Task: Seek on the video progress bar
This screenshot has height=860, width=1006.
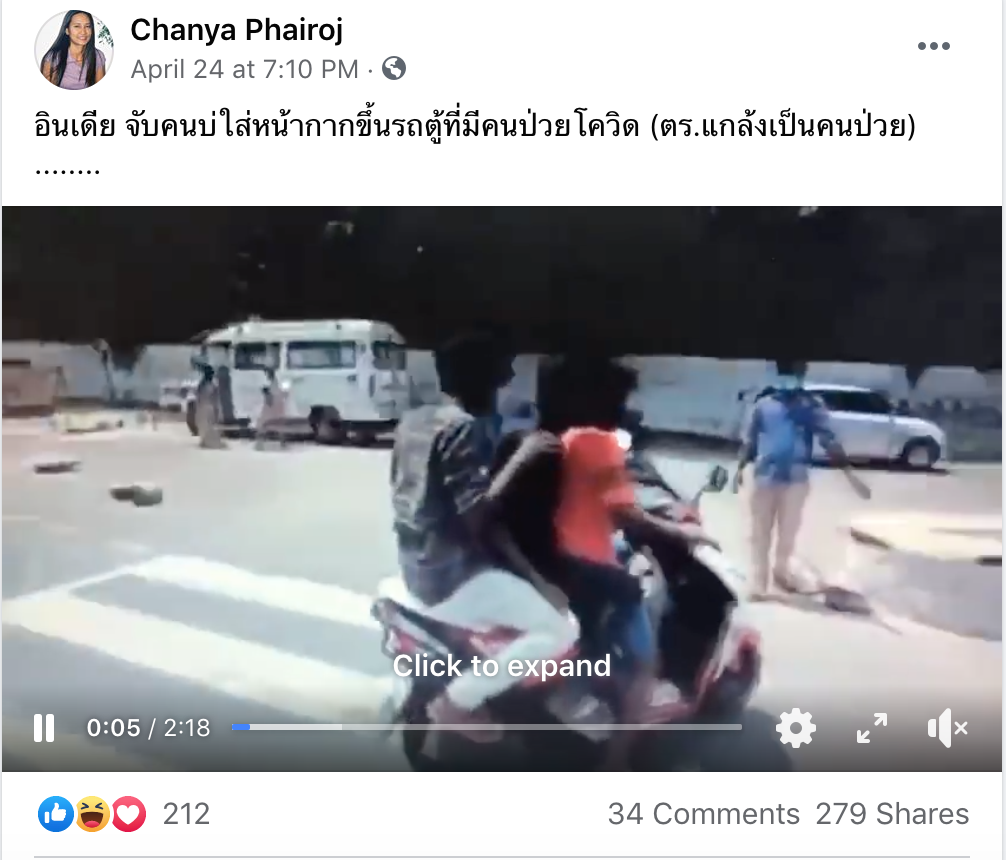Action: (x=486, y=727)
